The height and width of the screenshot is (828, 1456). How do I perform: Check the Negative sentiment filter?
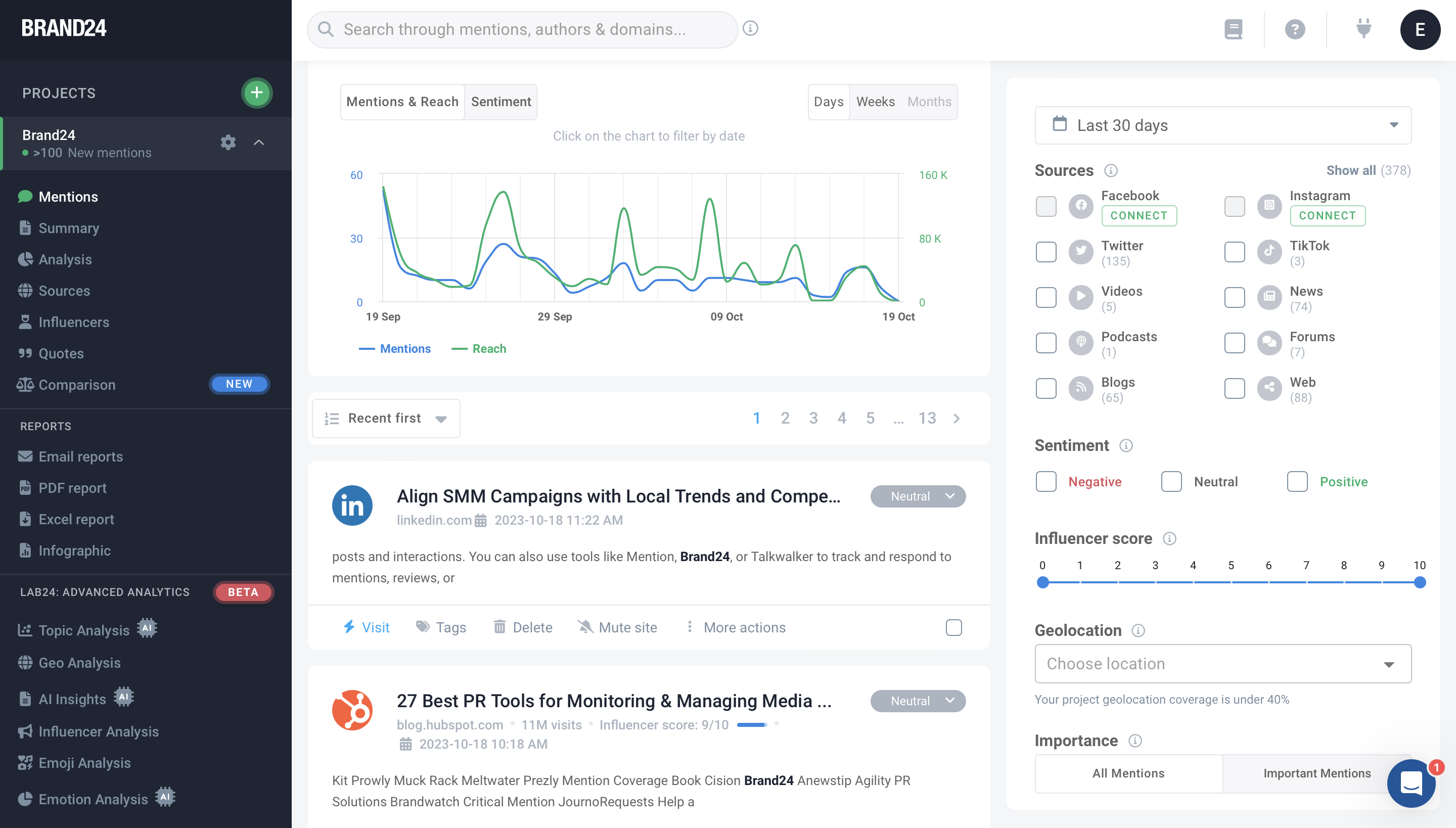[1045, 481]
